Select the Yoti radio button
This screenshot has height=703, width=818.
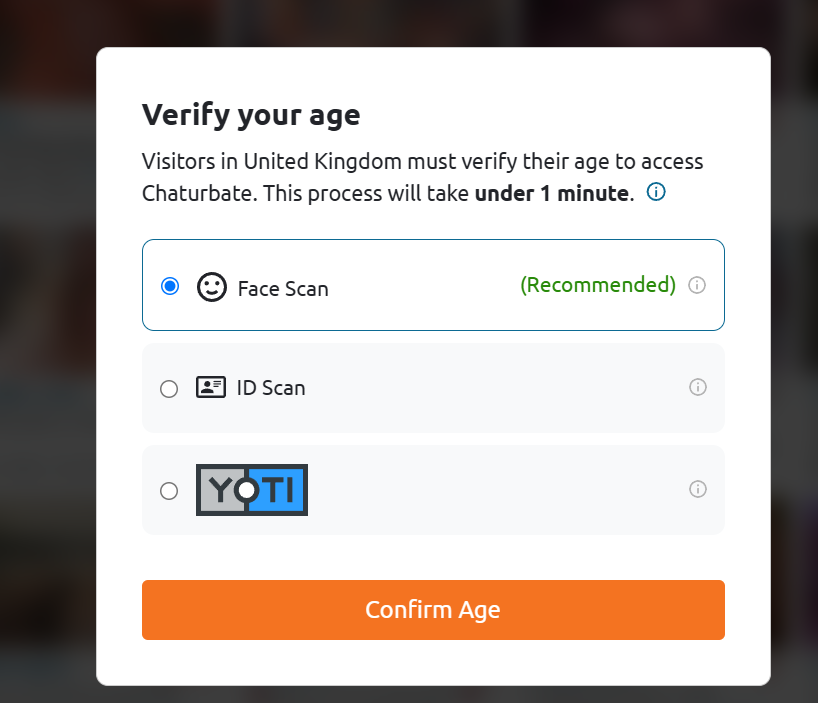point(169,491)
